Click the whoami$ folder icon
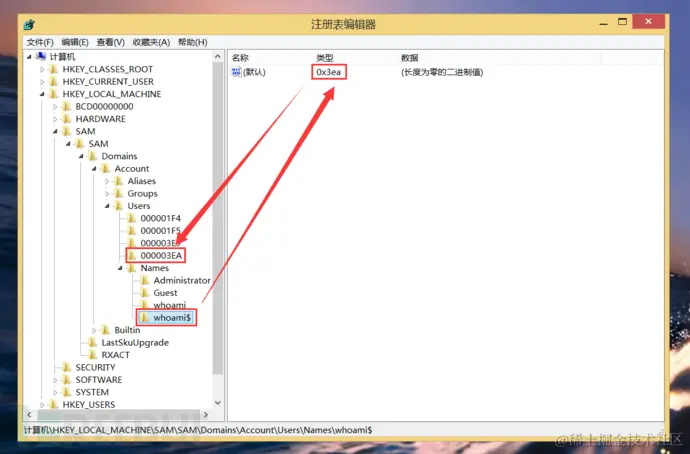 coord(145,317)
